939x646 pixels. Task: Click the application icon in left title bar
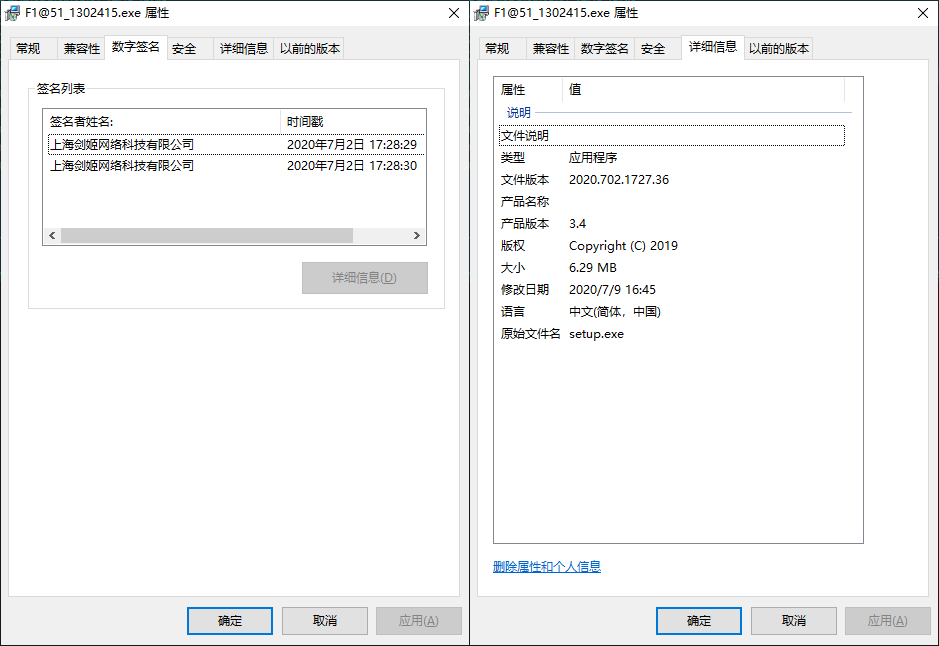pyautogui.click(x=11, y=13)
